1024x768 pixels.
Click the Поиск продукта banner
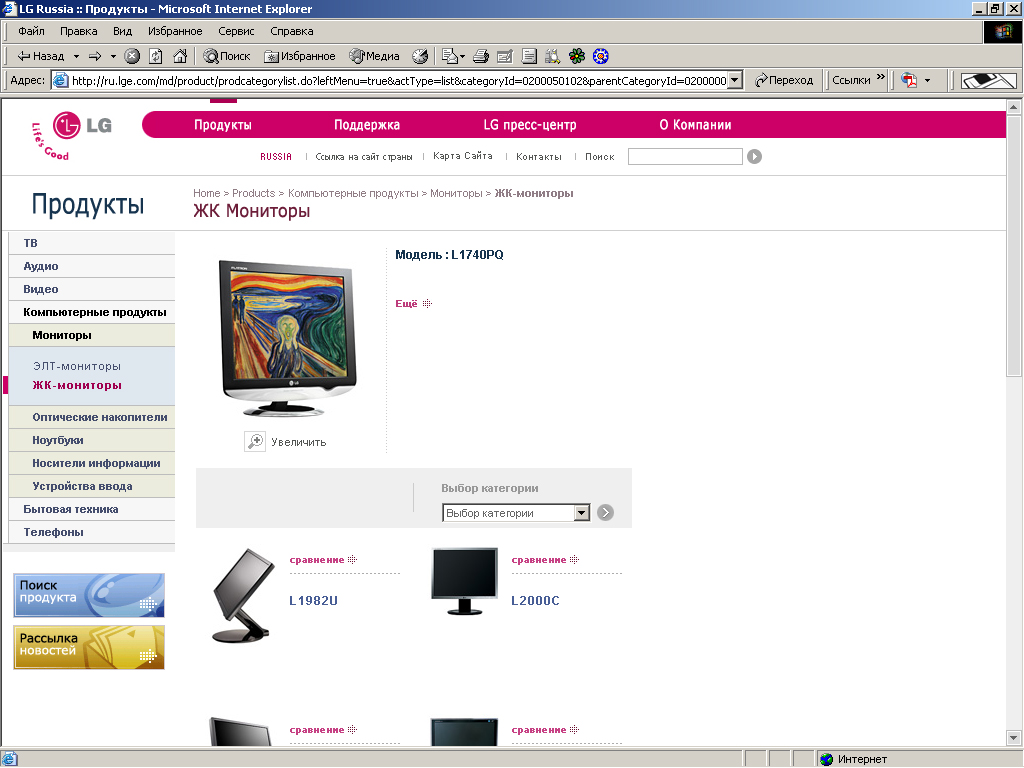pos(89,595)
